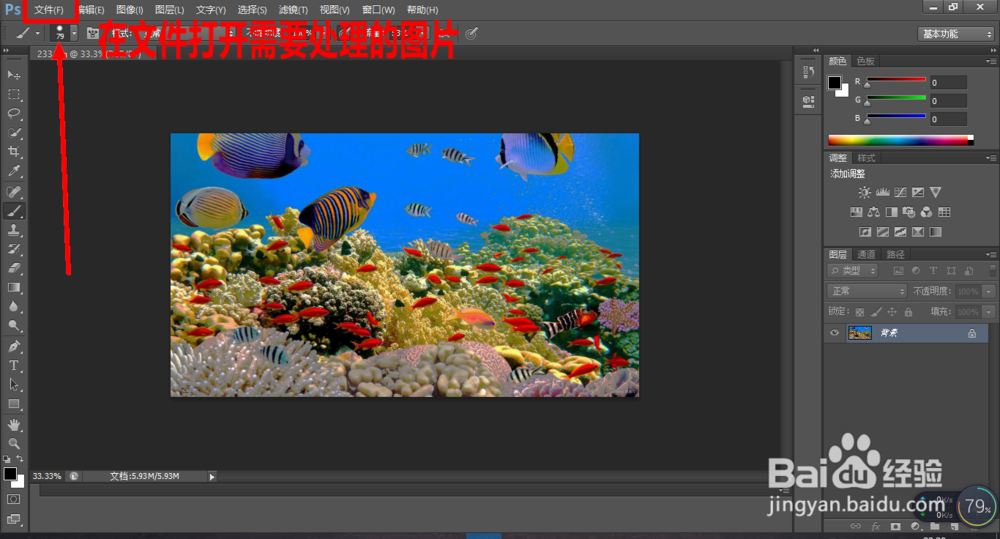Viewport: 1000px width, 539px height.
Task: Select the Eraser tool
Action: click(x=14, y=268)
